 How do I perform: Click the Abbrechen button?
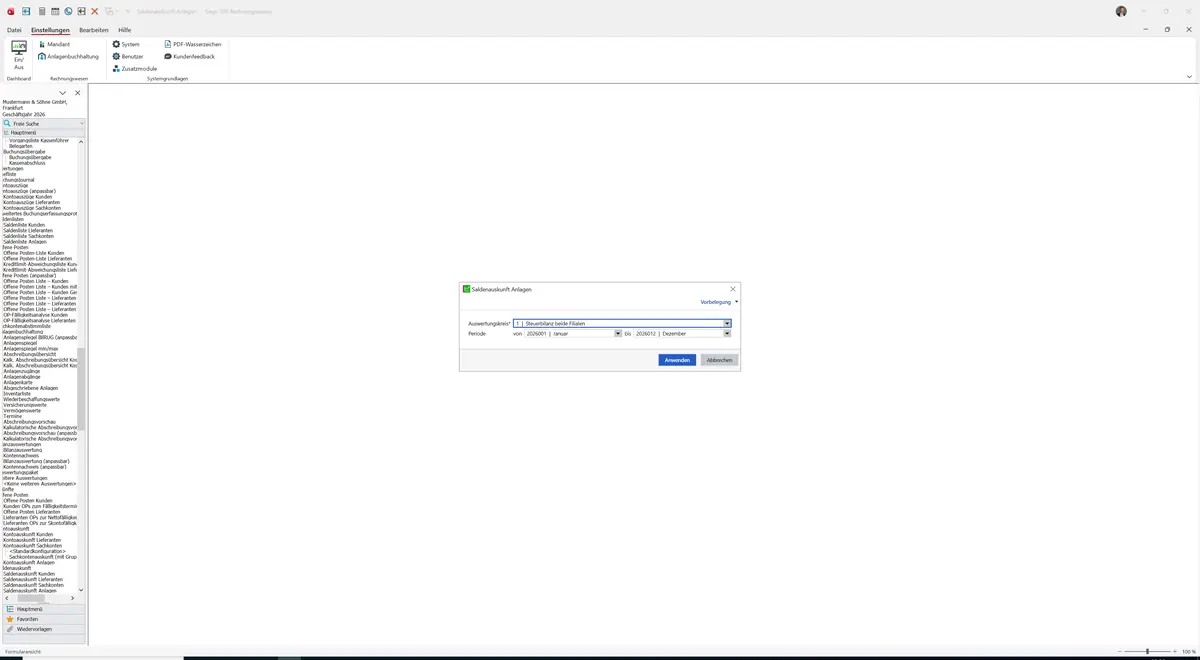click(719, 360)
